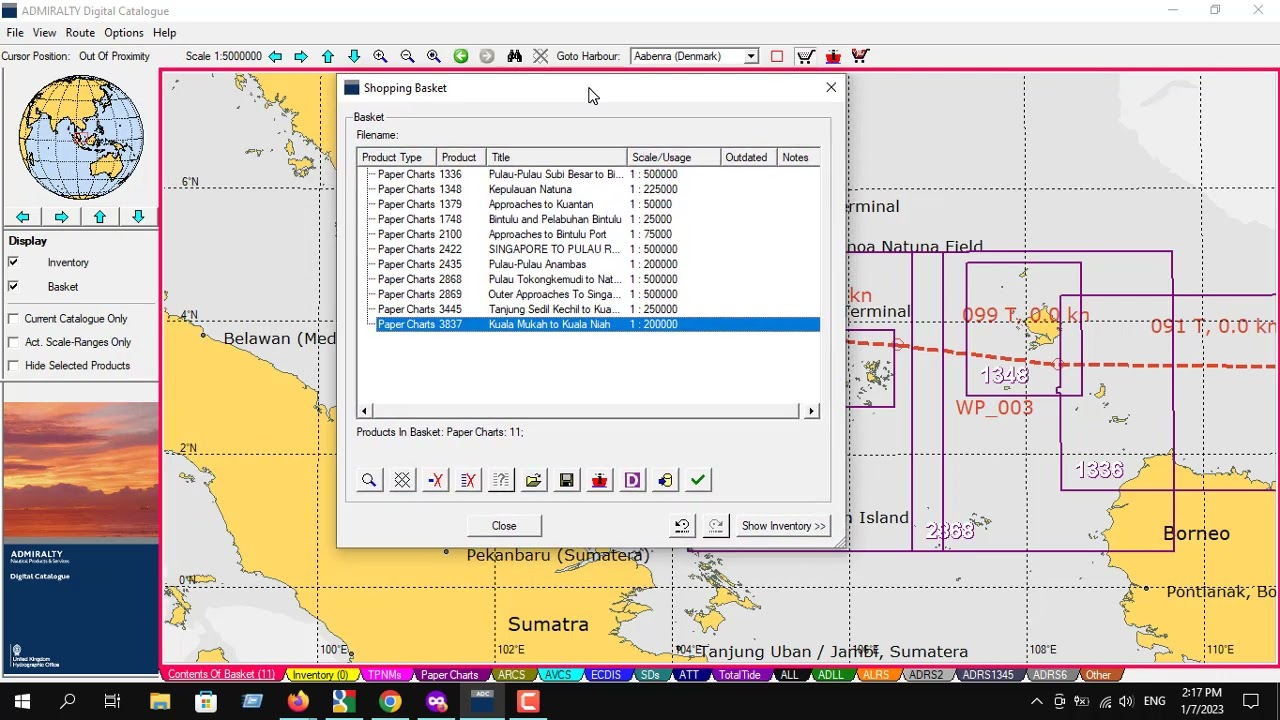The width and height of the screenshot is (1280, 720).
Task: Remove selected item from basket
Action: tap(435, 481)
